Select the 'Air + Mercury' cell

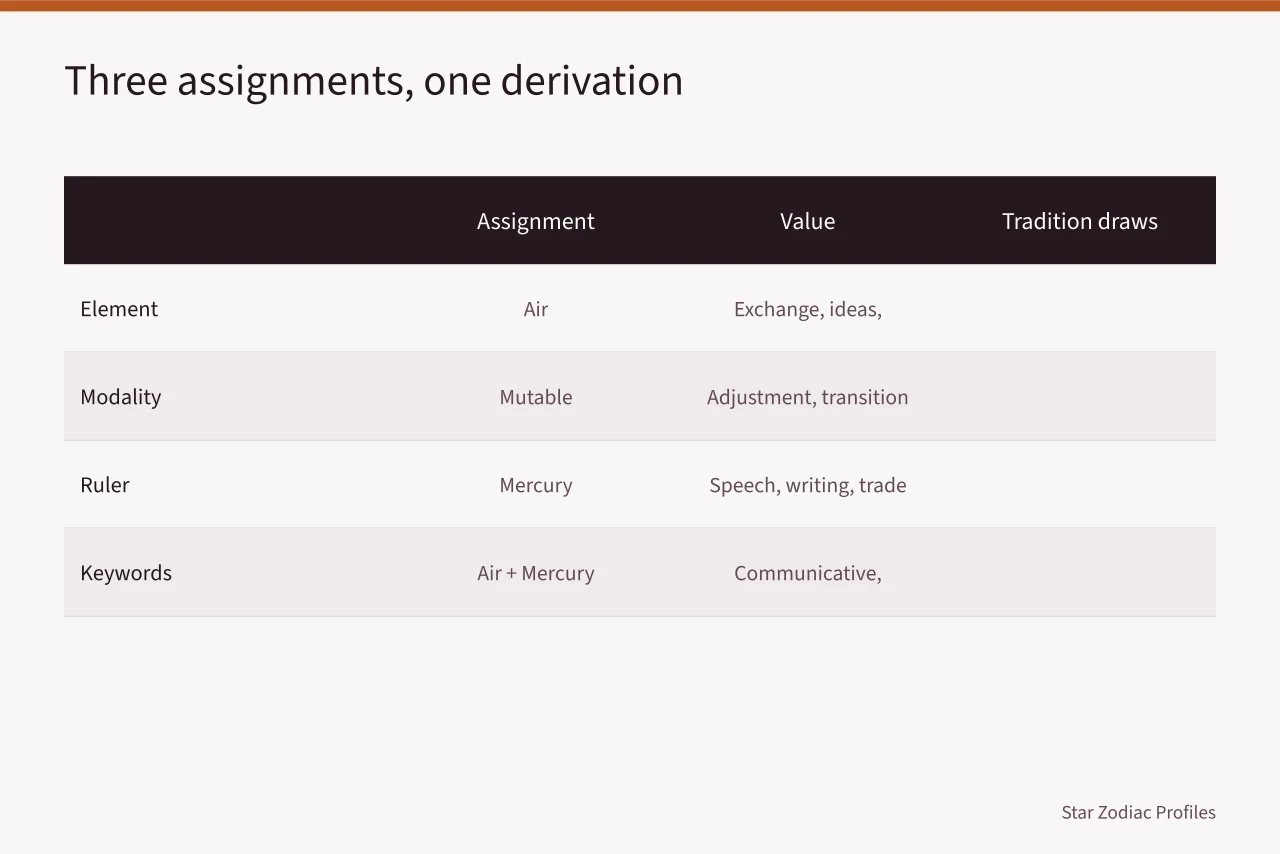[536, 573]
